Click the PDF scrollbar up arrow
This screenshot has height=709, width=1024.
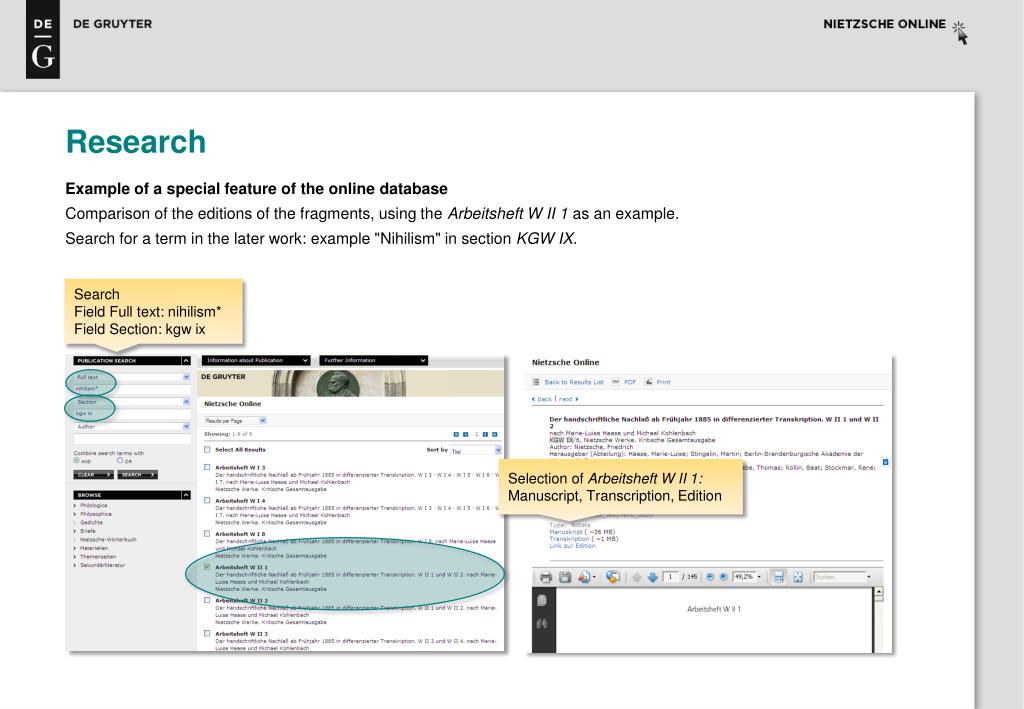tap(879, 592)
